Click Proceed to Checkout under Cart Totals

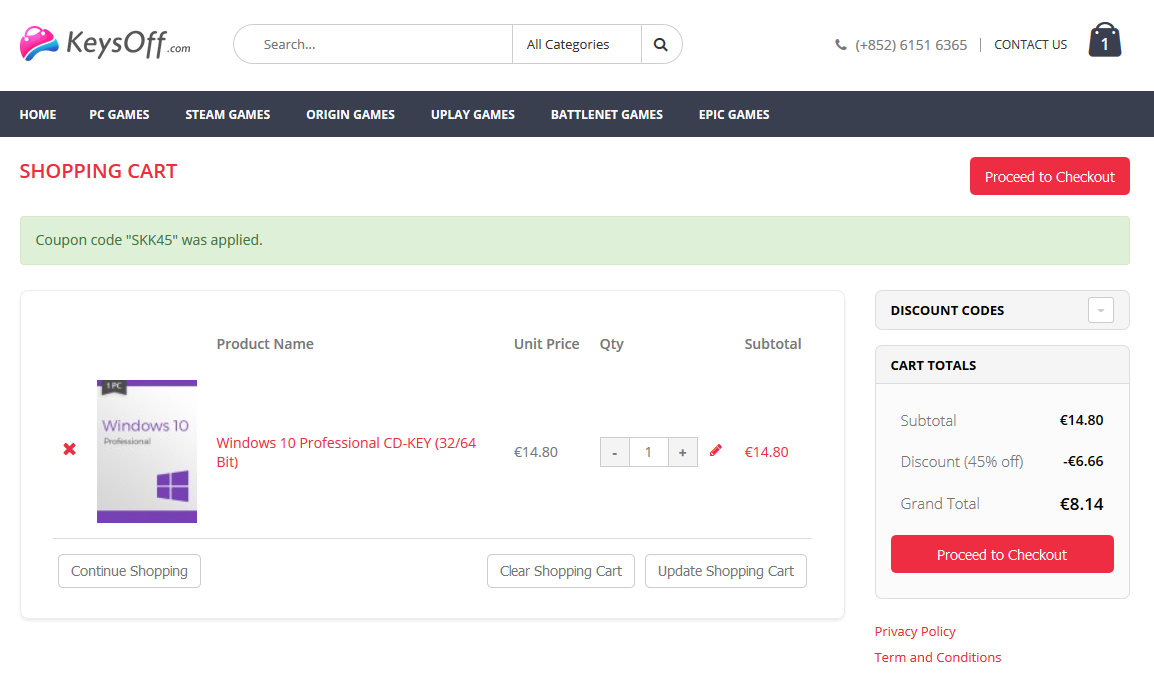pos(1002,554)
